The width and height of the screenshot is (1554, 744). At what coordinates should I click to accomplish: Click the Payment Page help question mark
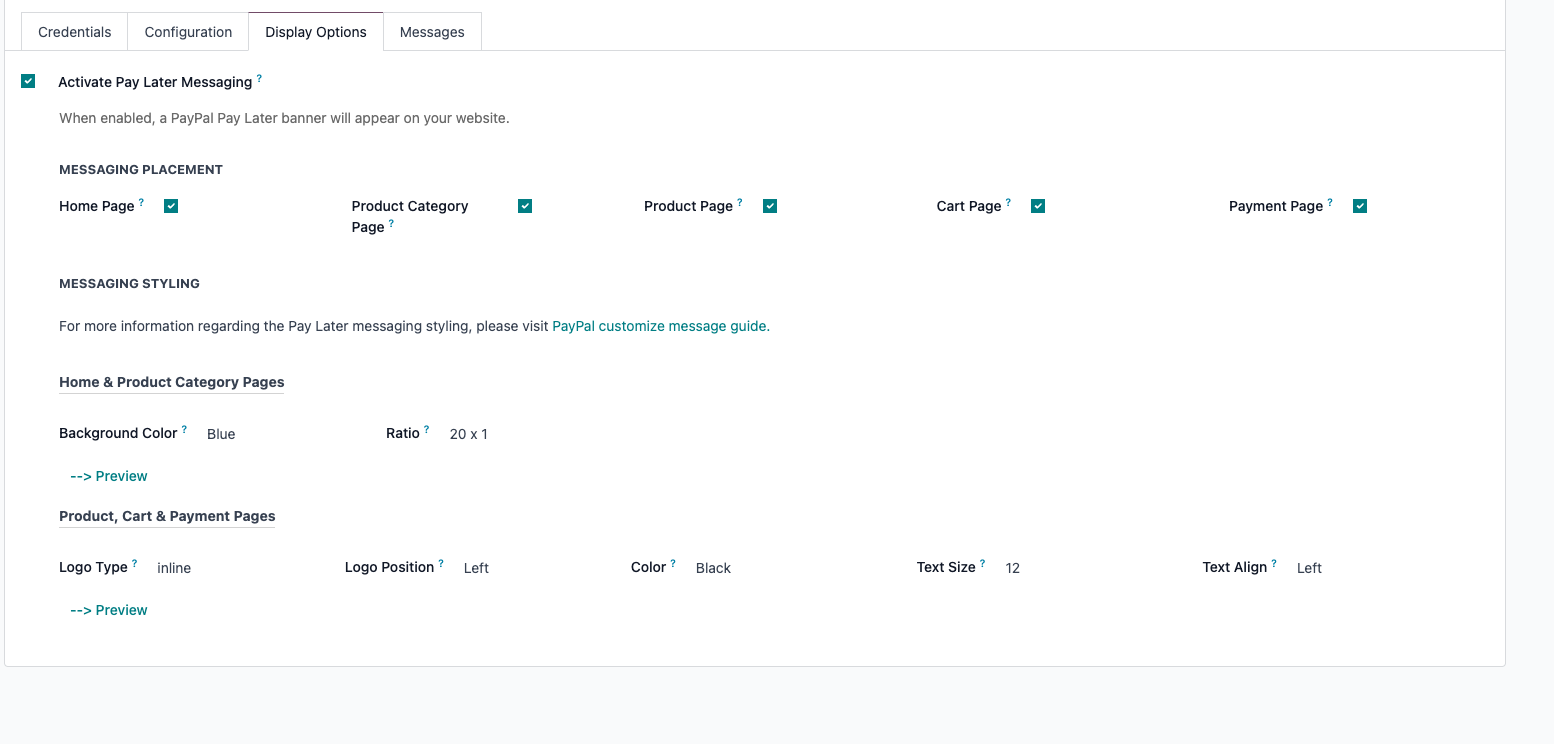point(1330,202)
